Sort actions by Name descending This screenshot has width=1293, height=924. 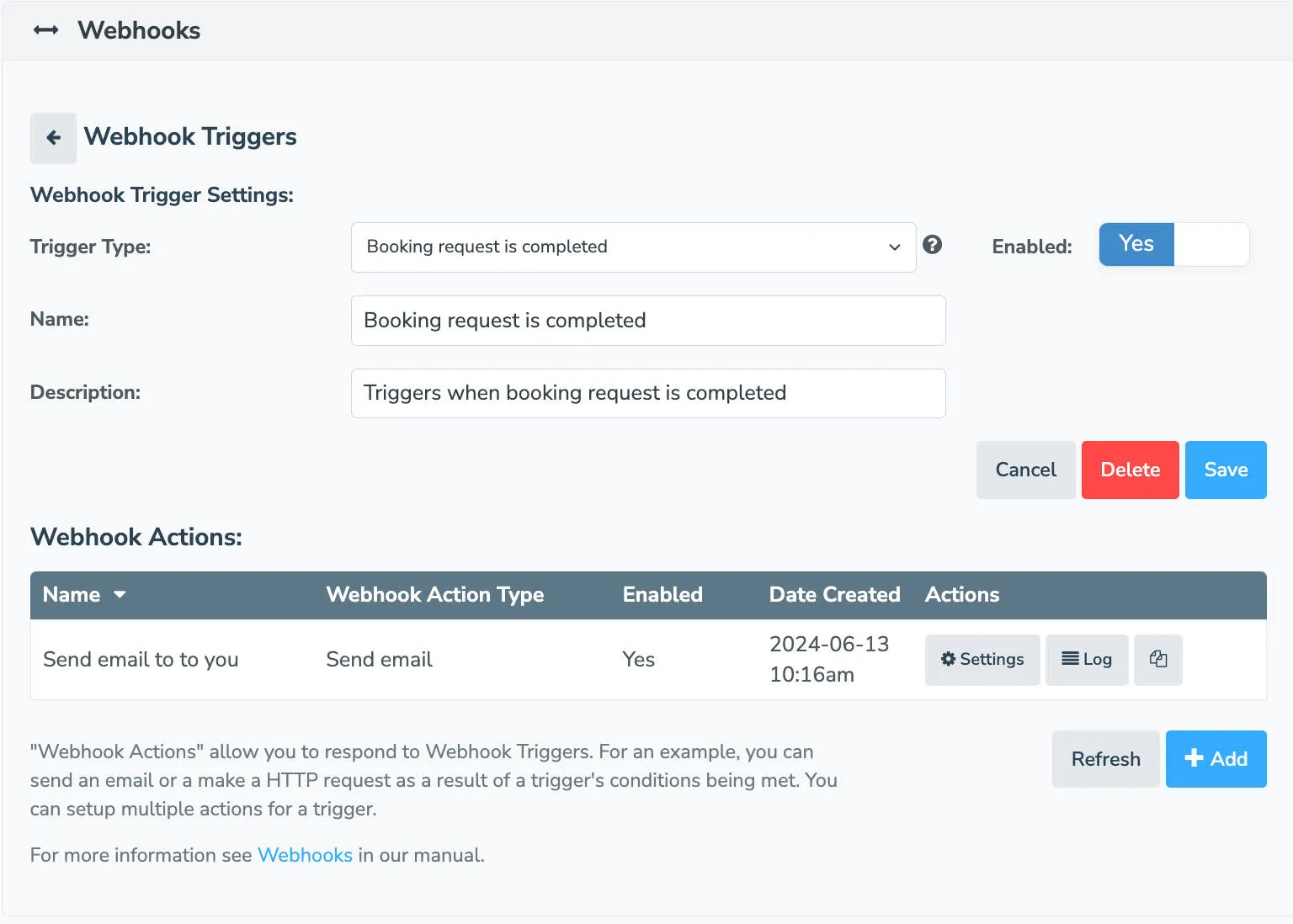coord(118,595)
